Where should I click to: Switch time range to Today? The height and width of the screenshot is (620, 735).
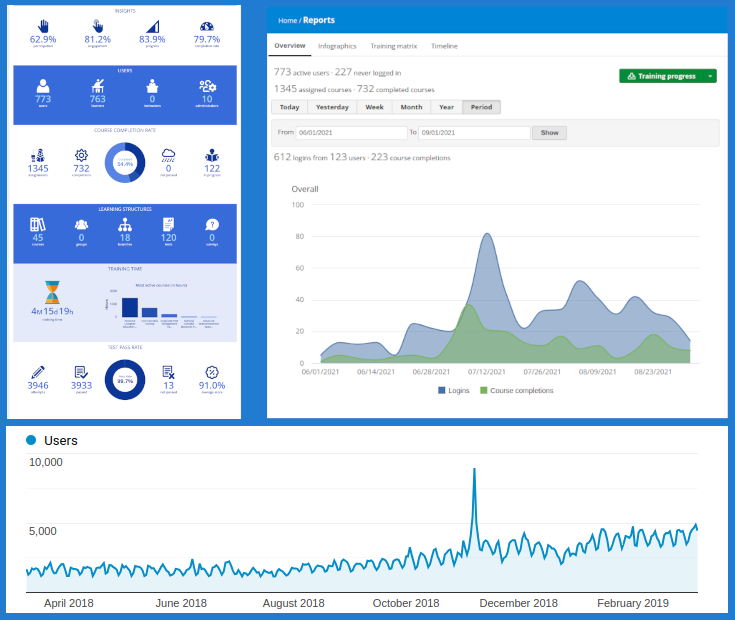(289, 107)
